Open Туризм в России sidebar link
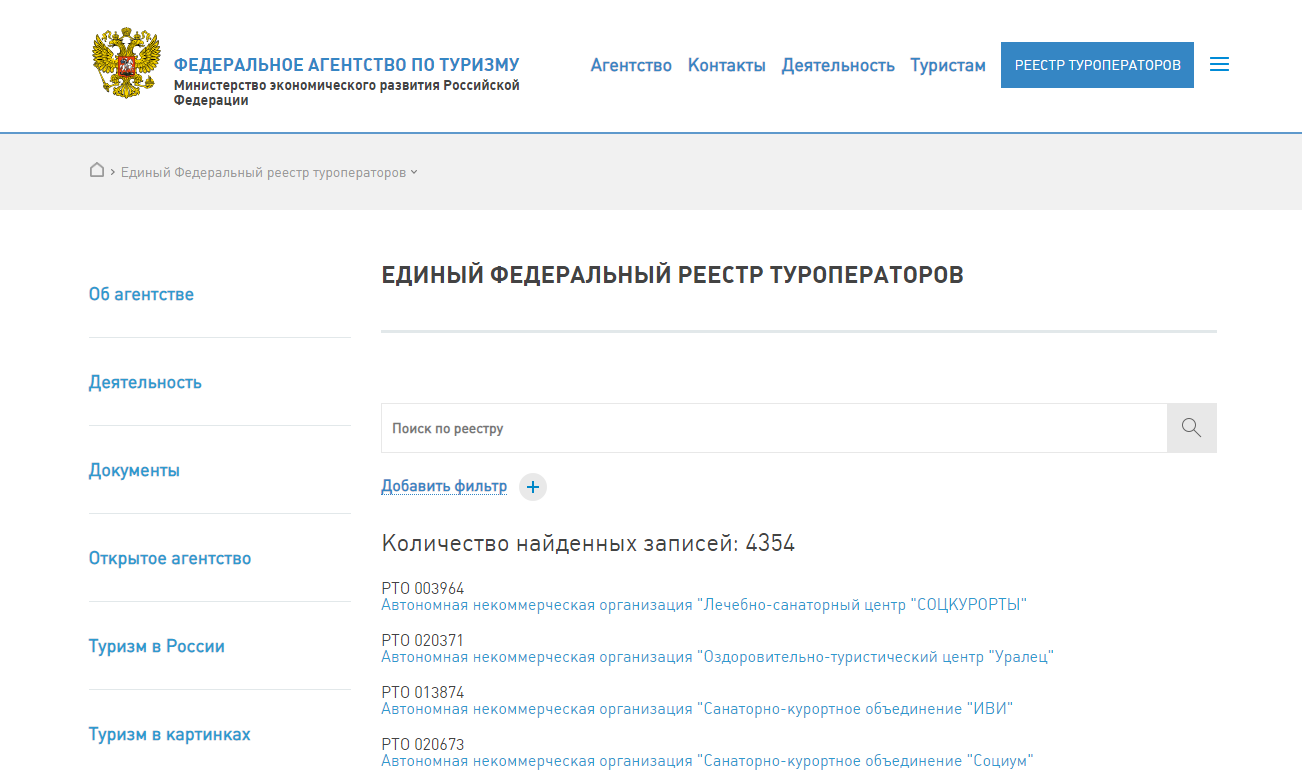The height and width of the screenshot is (774, 1302). [x=156, y=646]
